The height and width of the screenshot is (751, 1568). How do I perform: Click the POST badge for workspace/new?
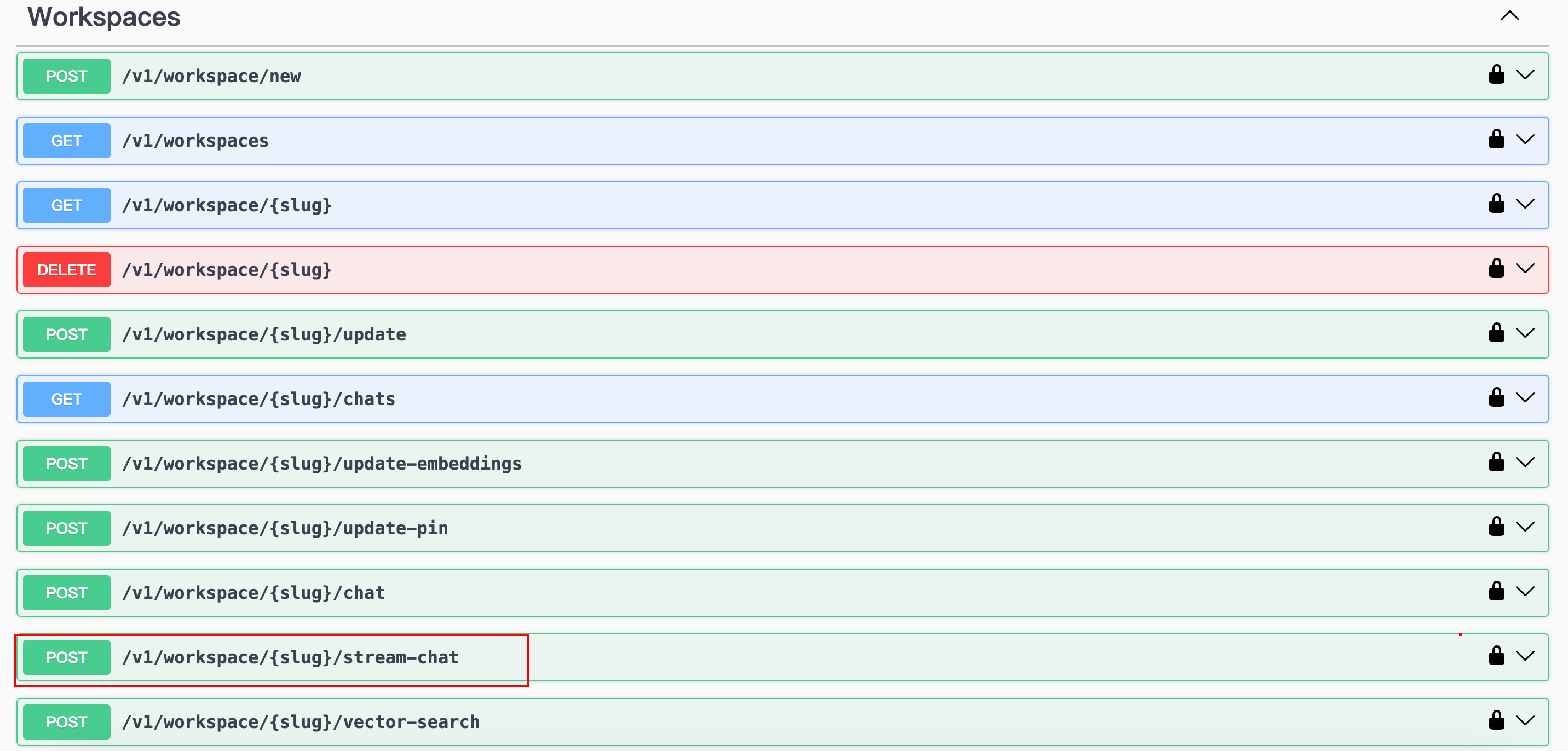click(66, 76)
